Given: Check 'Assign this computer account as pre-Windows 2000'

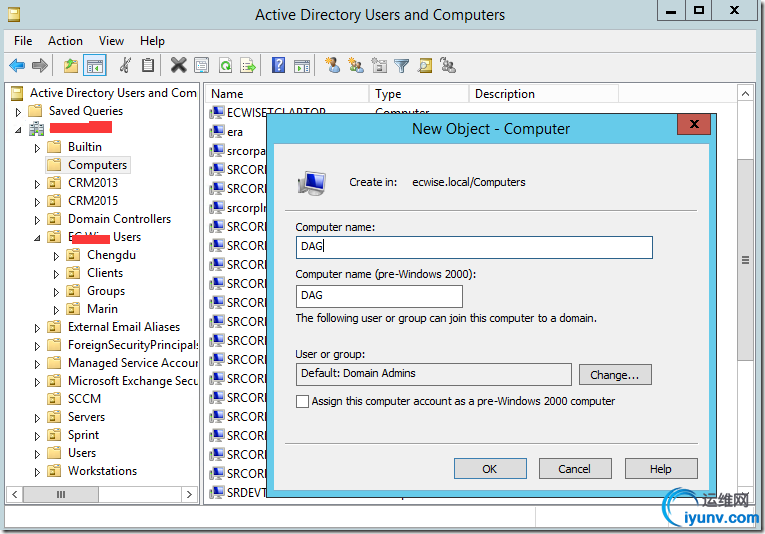Looking at the screenshot, I should point(302,401).
